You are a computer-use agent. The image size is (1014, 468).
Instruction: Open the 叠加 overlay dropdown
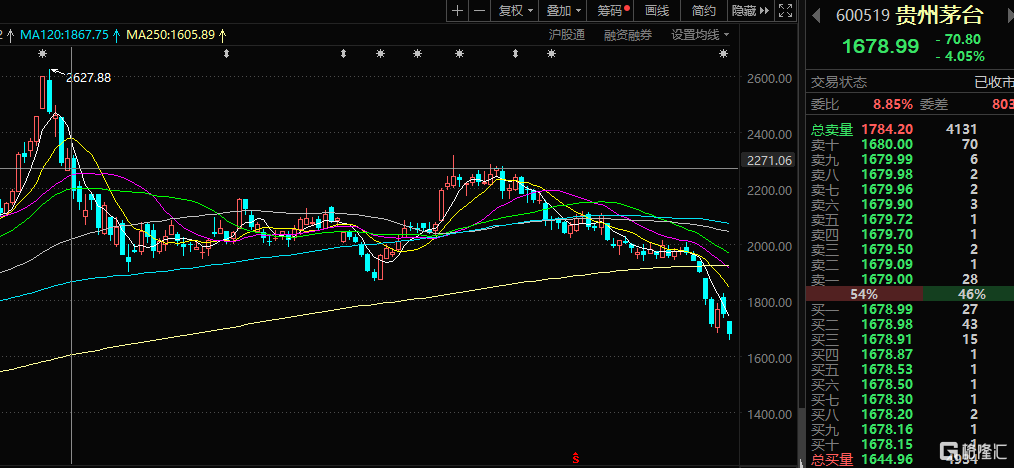point(563,10)
